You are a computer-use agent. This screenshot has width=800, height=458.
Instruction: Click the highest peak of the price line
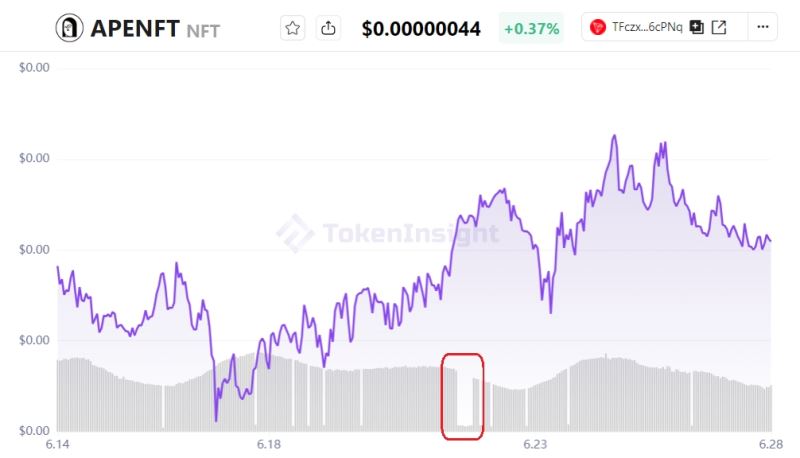[x=614, y=136]
